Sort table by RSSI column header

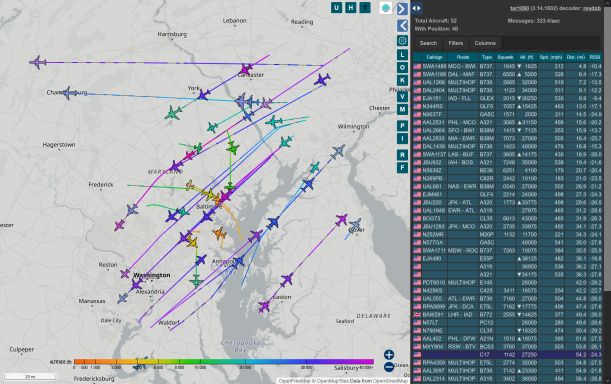[x=595, y=57]
